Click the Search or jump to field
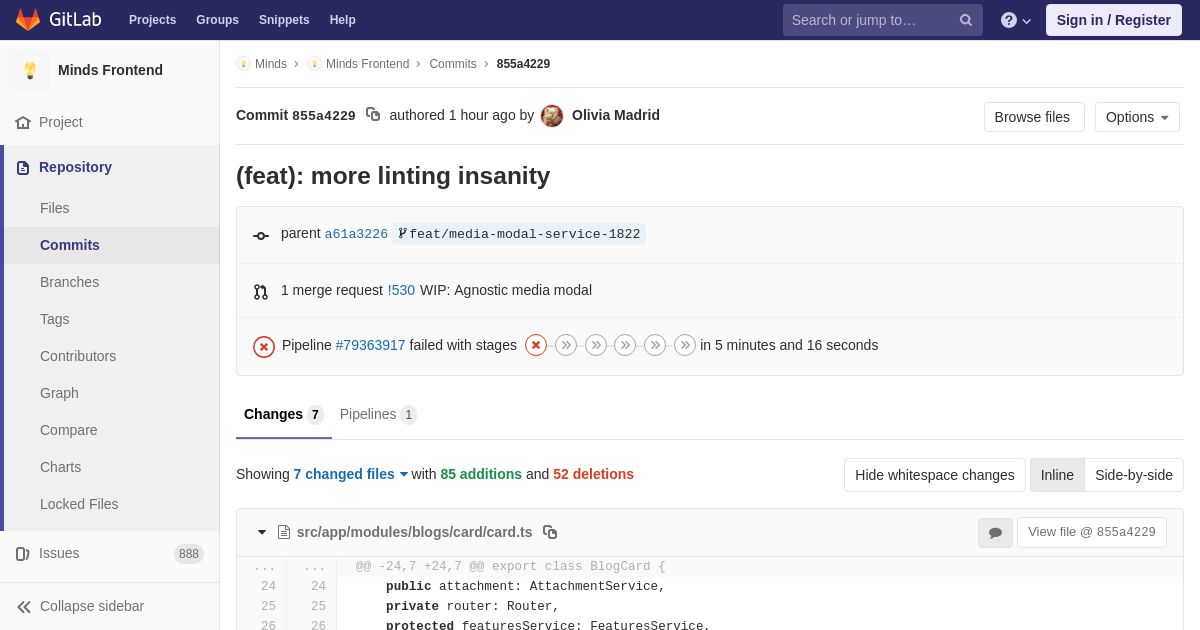 click(868, 20)
